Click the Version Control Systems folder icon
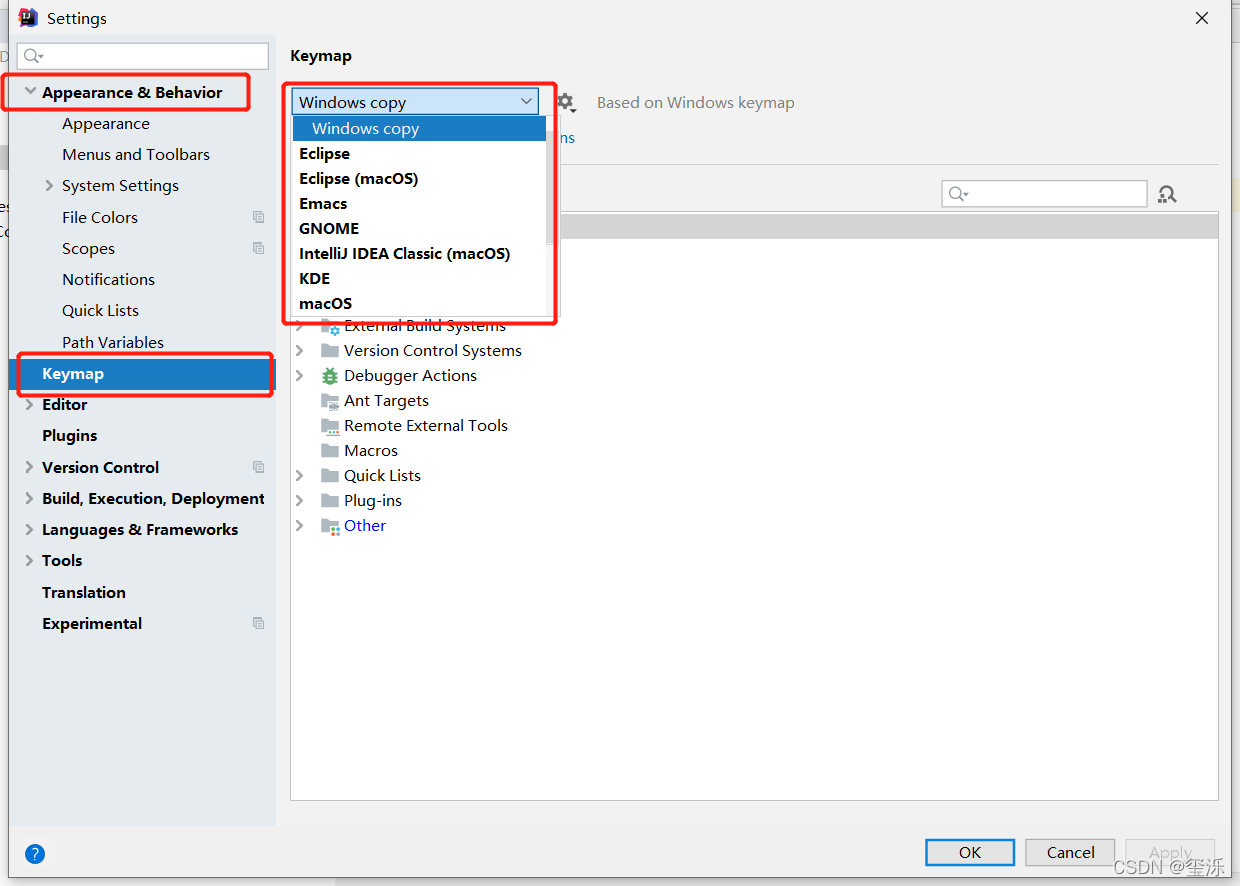The height and width of the screenshot is (886, 1240). click(x=330, y=351)
